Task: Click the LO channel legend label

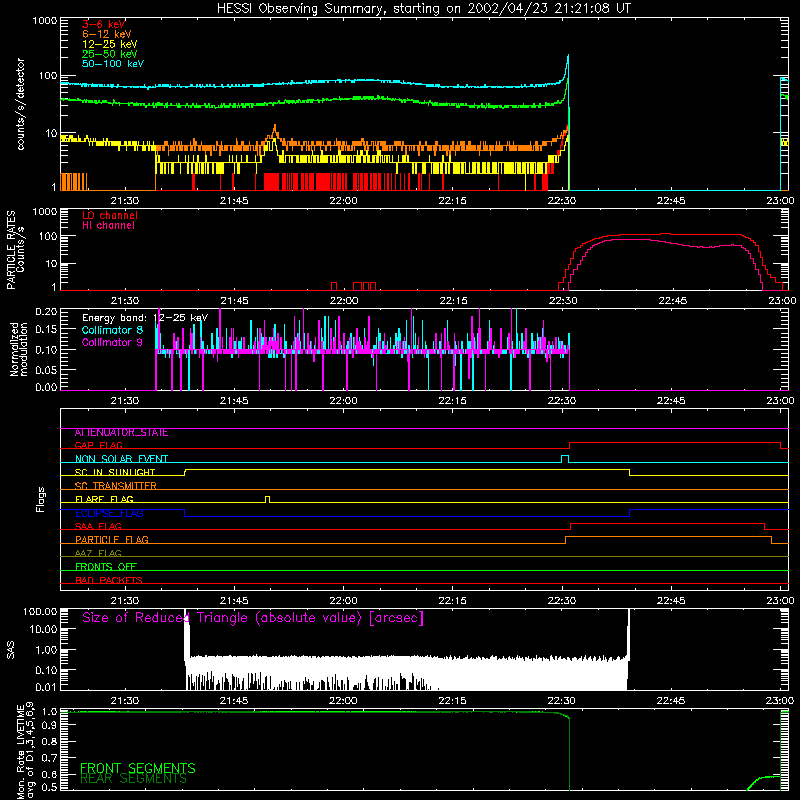Action: (110, 215)
